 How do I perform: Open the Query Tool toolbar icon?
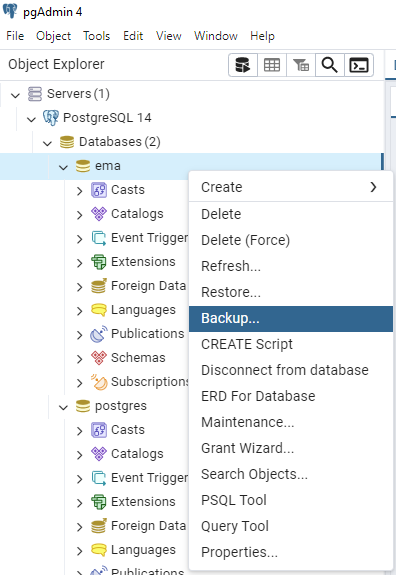[x=243, y=65]
